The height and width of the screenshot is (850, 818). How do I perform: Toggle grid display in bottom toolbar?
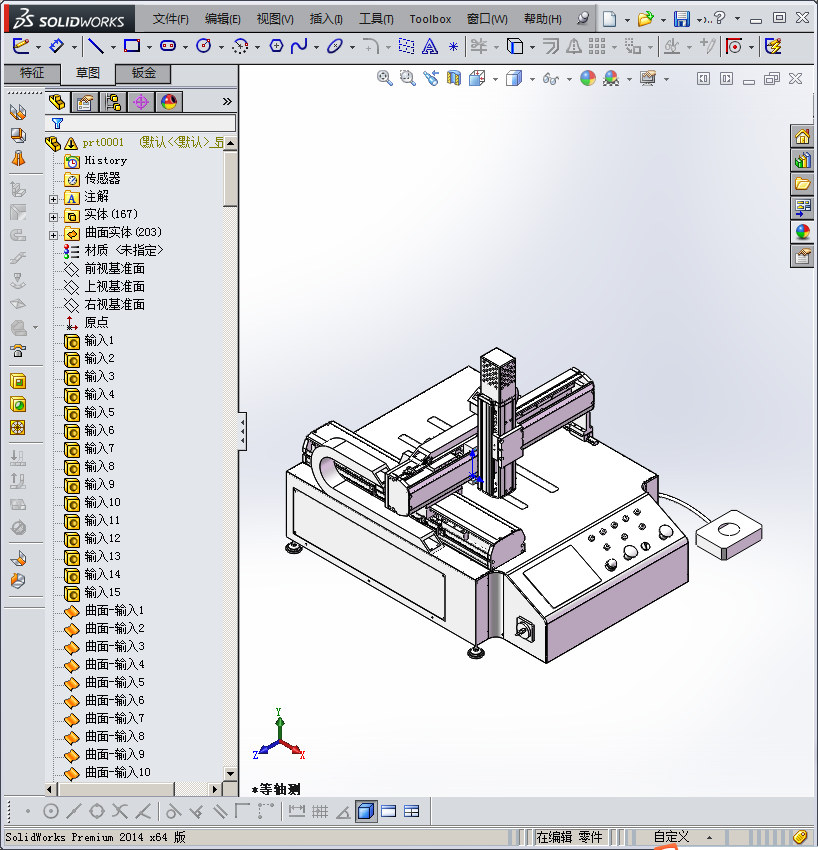point(320,811)
